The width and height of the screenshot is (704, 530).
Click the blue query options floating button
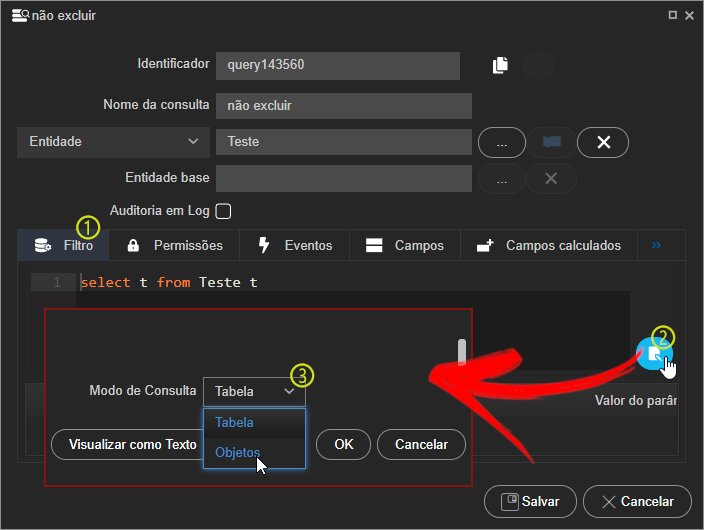pos(654,354)
